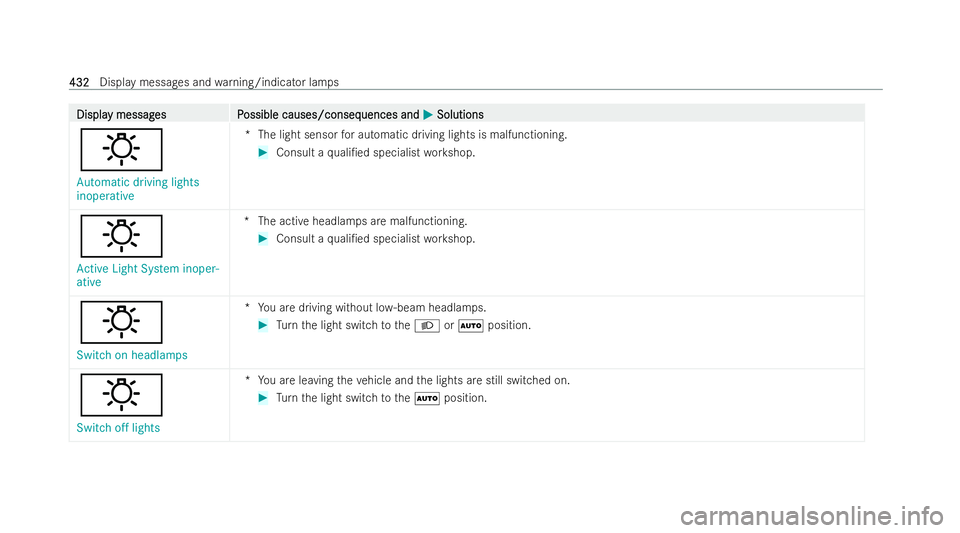Click the arrow in the Active Light System solution
Screen dimensions: 960x533
click(x=263, y=239)
